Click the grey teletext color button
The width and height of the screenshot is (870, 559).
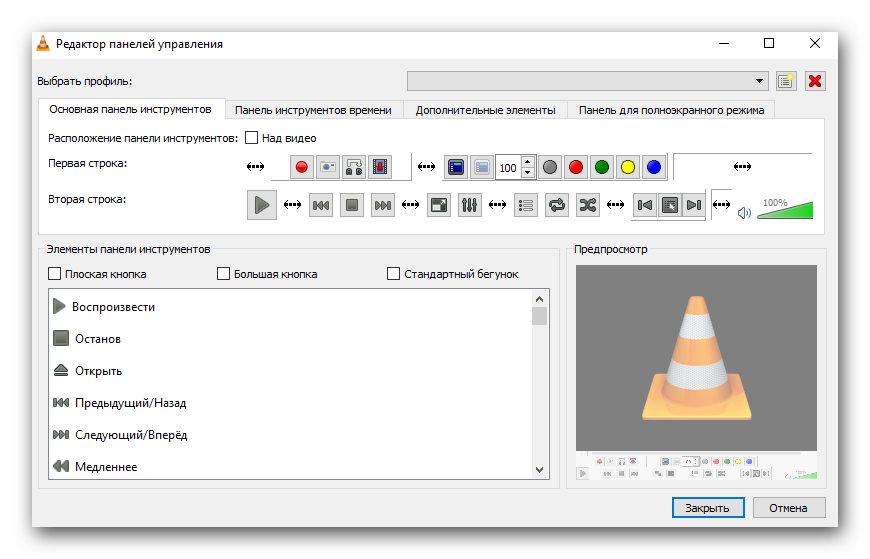pyautogui.click(x=550, y=167)
